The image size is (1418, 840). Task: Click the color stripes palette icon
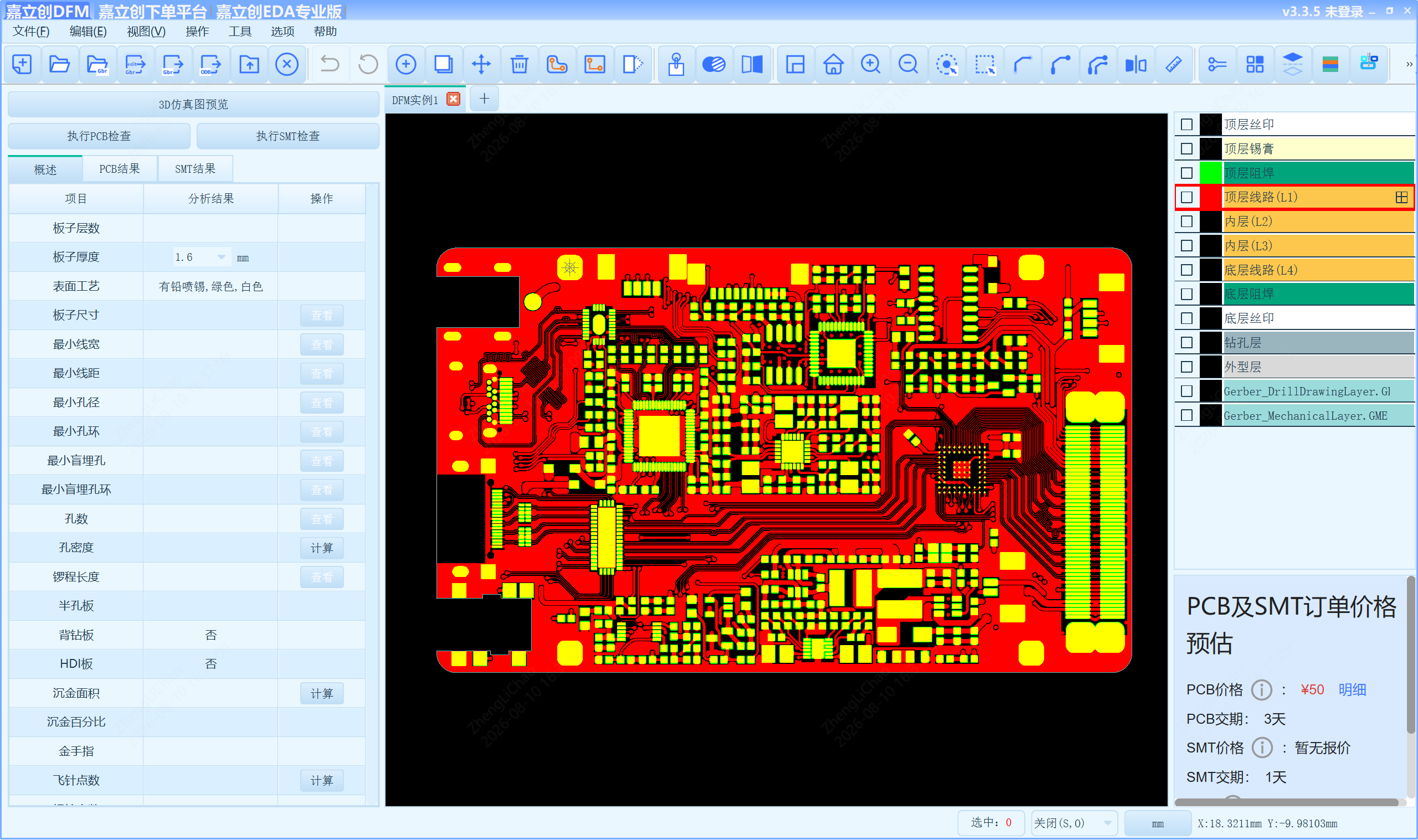(x=1330, y=64)
